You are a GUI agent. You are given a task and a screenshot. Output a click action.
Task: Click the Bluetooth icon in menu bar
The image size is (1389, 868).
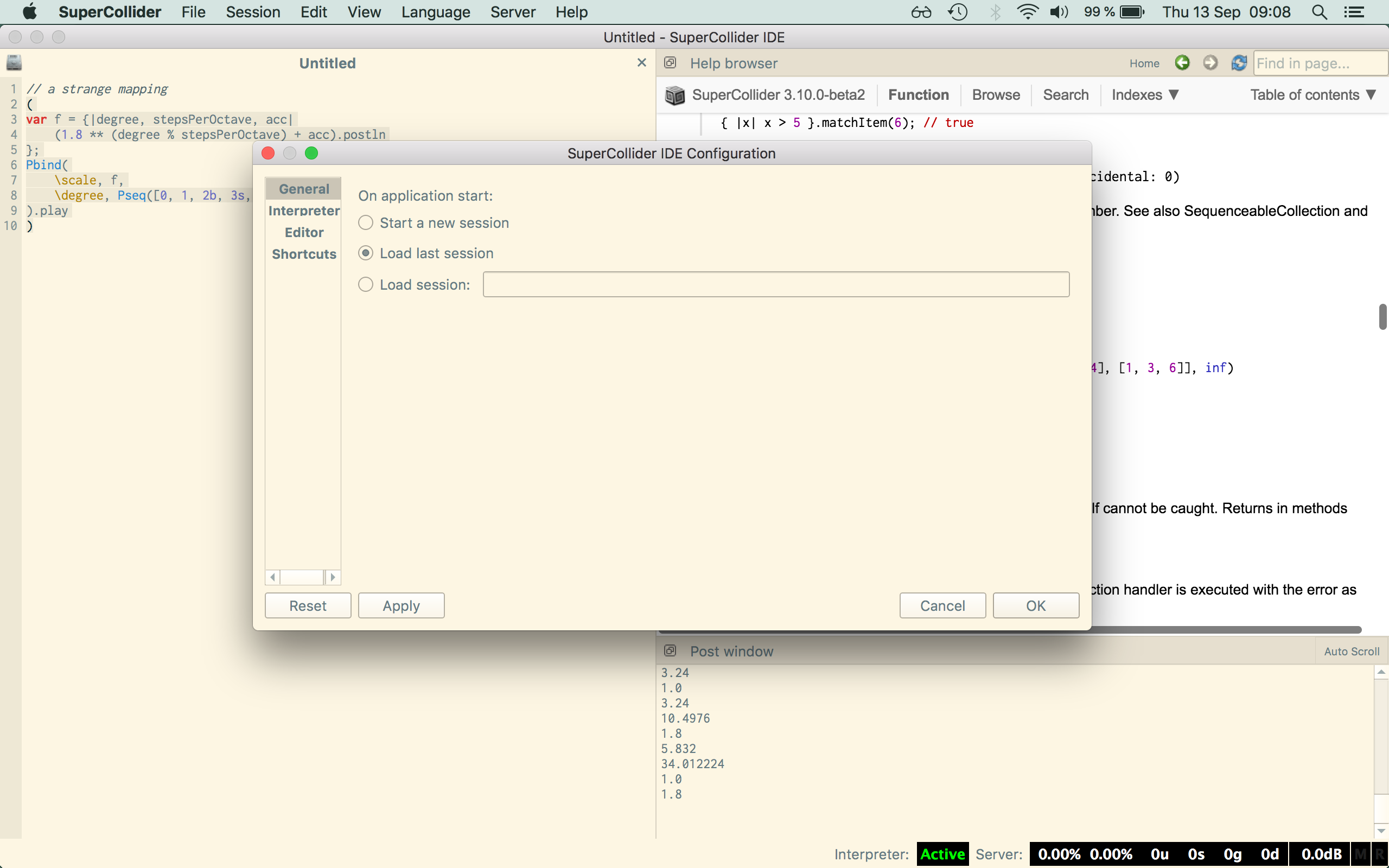(x=996, y=11)
